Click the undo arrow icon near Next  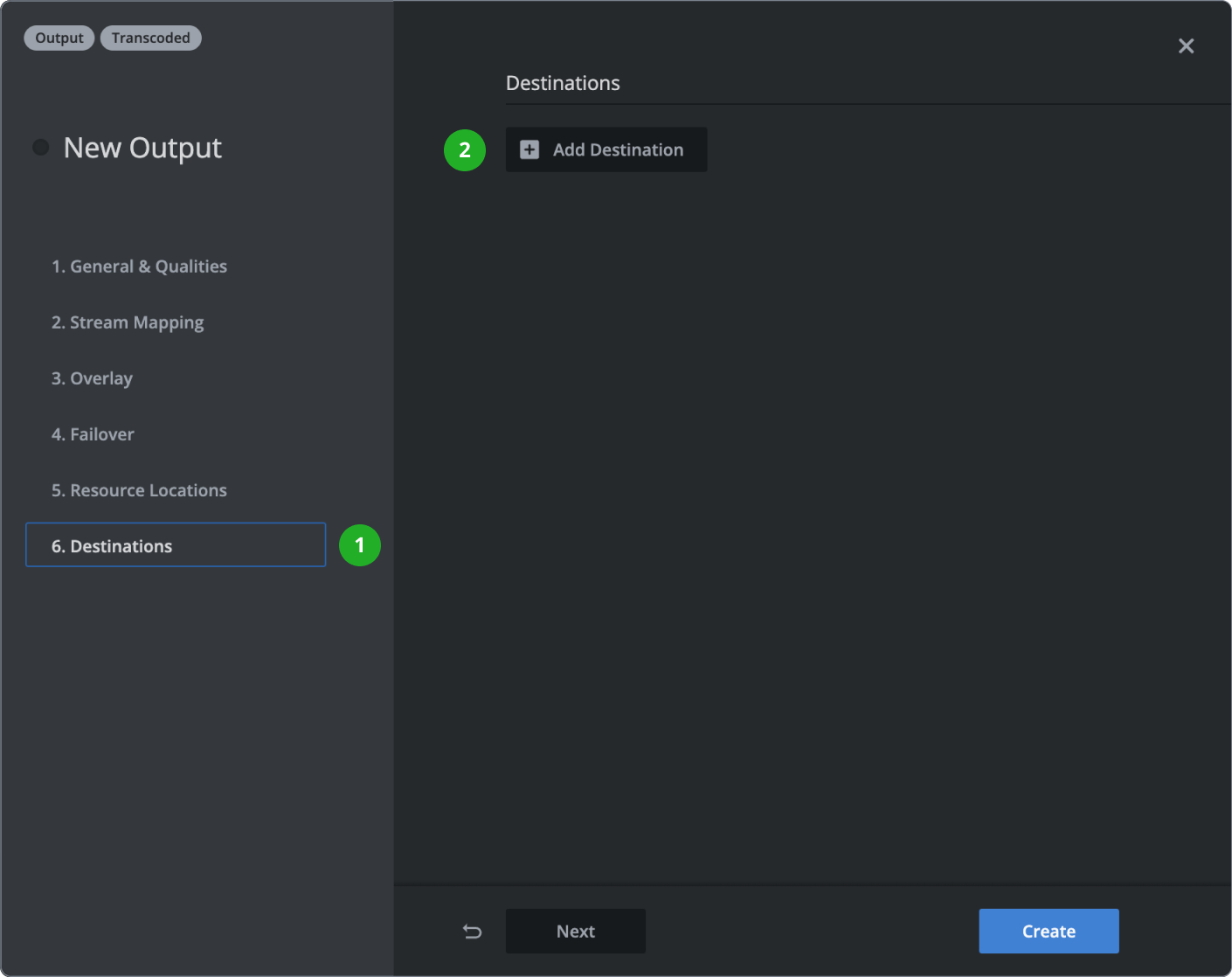tap(472, 932)
